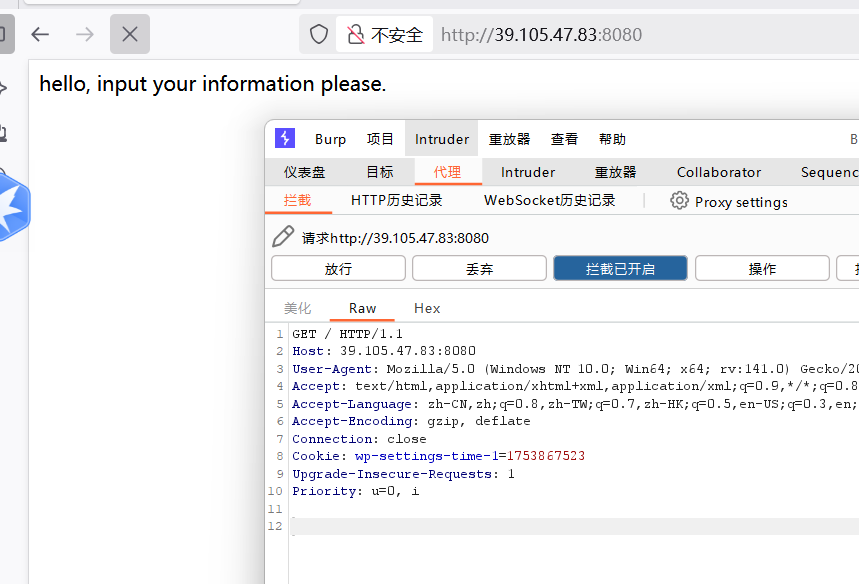Click the Accept-Encoding header line
The image size is (859, 584).
[411, 421]
